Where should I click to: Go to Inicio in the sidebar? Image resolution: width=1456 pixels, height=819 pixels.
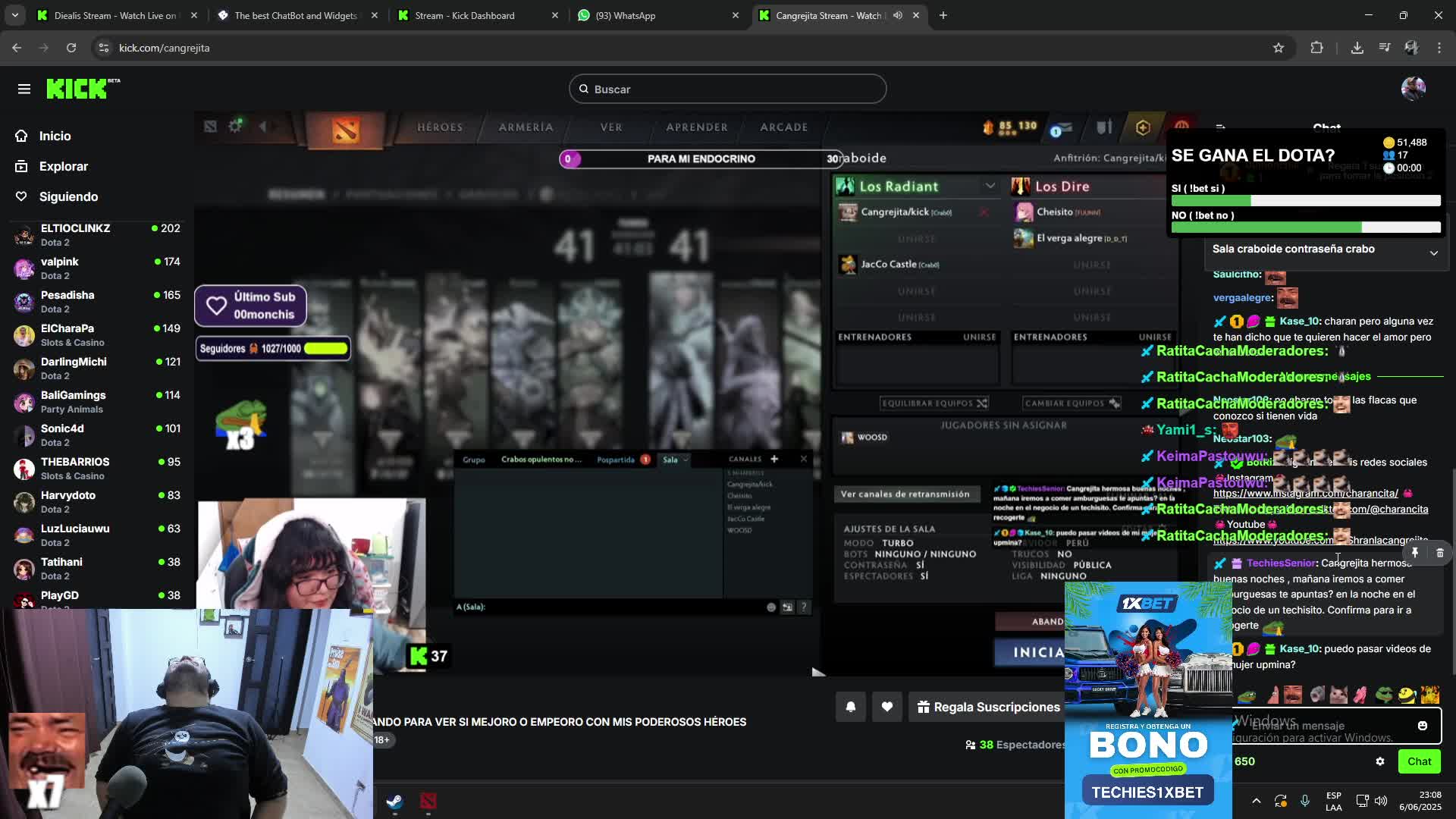pyautogui.click(x=55, y=136)
